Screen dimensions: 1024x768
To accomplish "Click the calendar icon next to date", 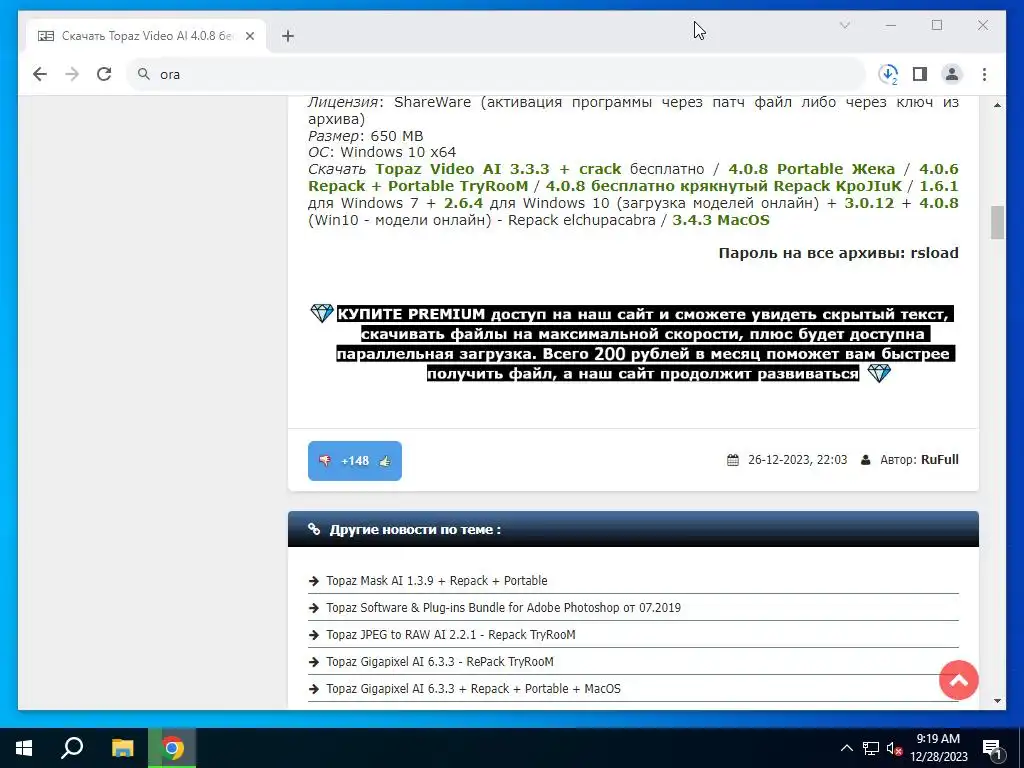I will 733,460.
